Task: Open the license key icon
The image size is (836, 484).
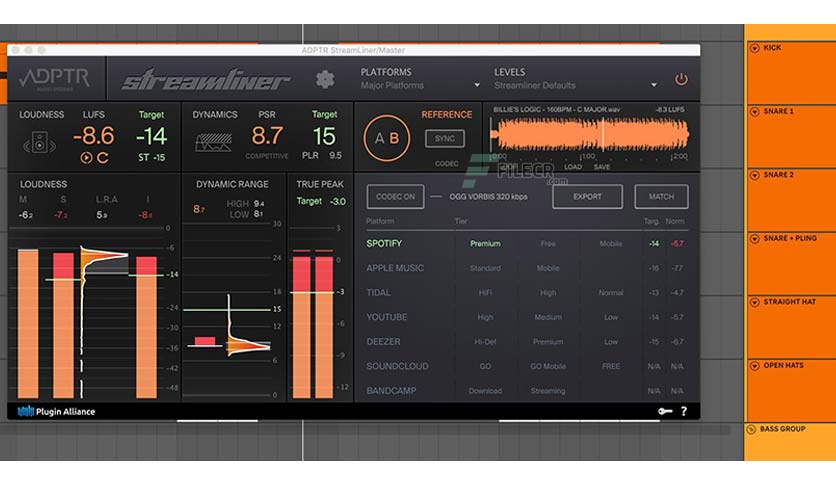Action: pos(664,411)
